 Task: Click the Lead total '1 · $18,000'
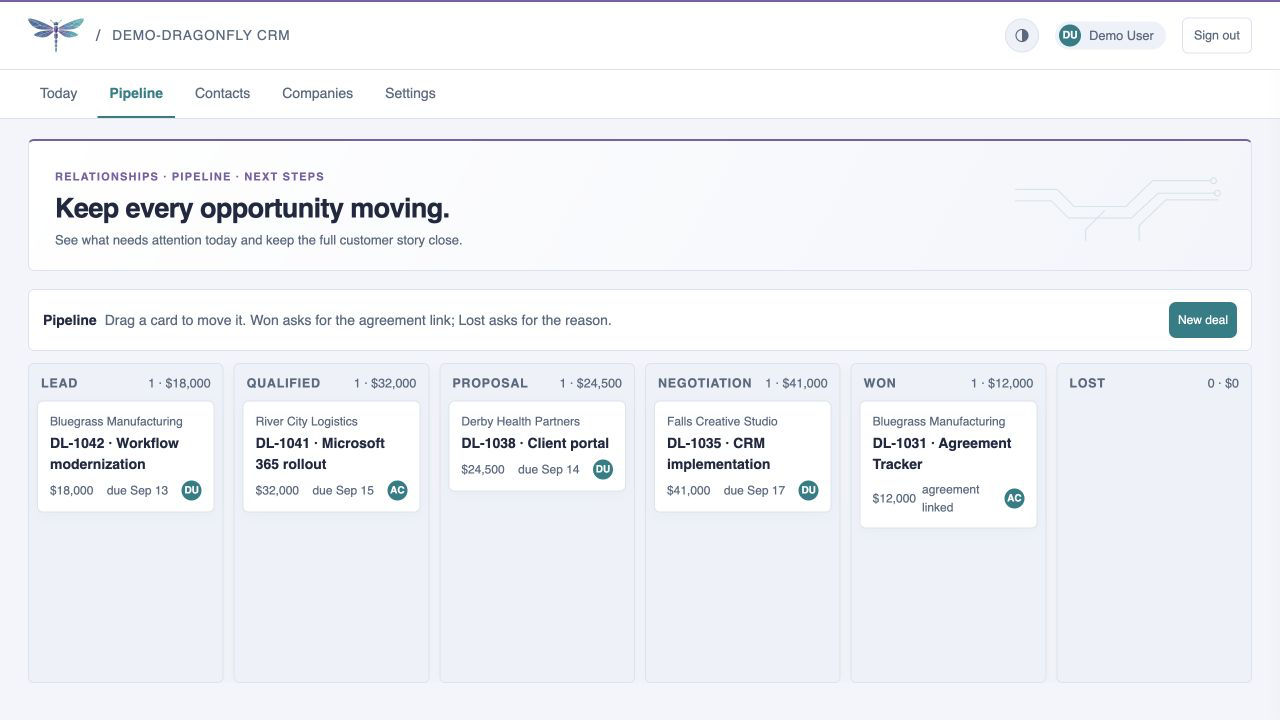point(180,383)
